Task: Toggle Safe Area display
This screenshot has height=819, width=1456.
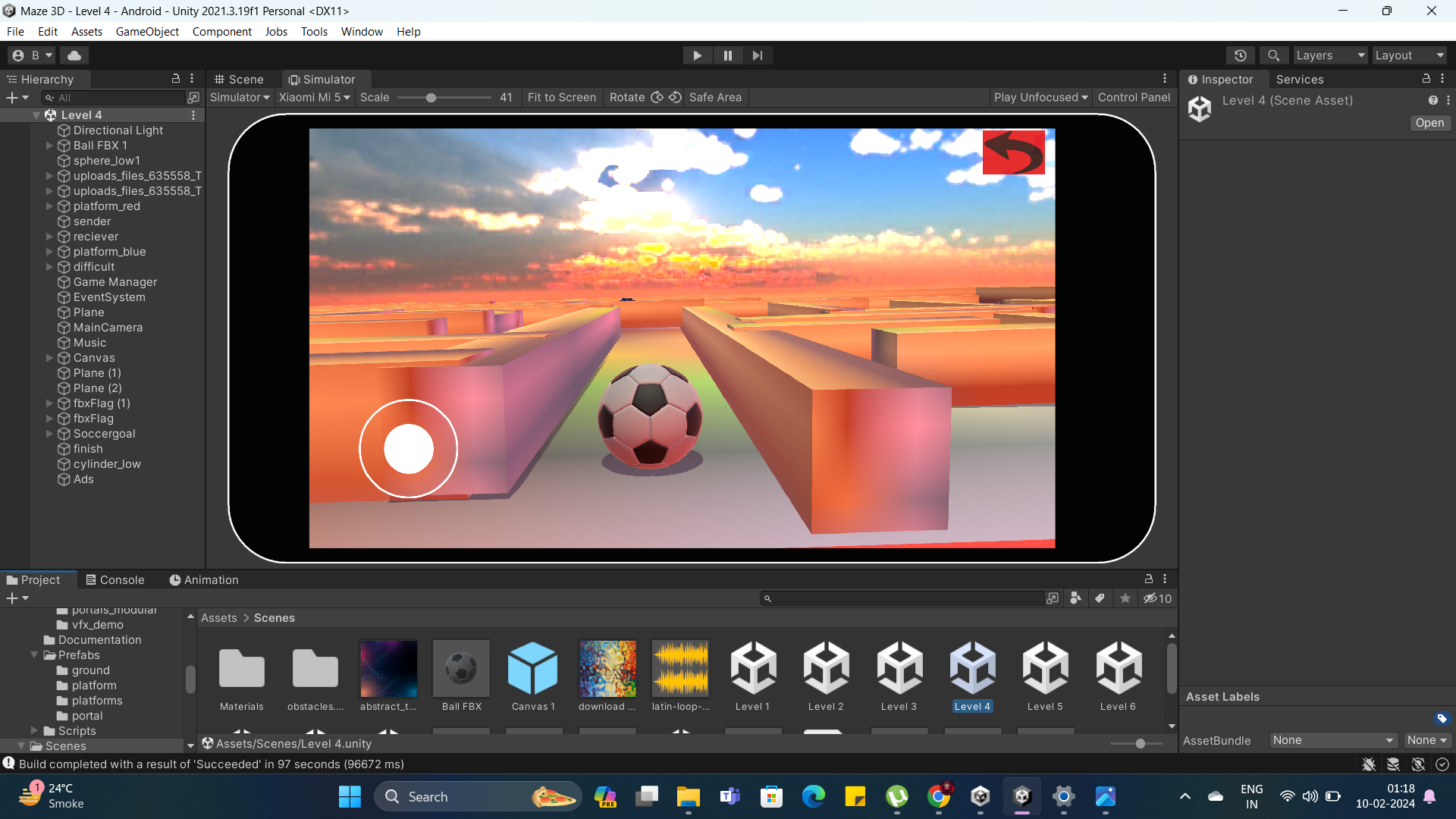Action: (714, 97)
